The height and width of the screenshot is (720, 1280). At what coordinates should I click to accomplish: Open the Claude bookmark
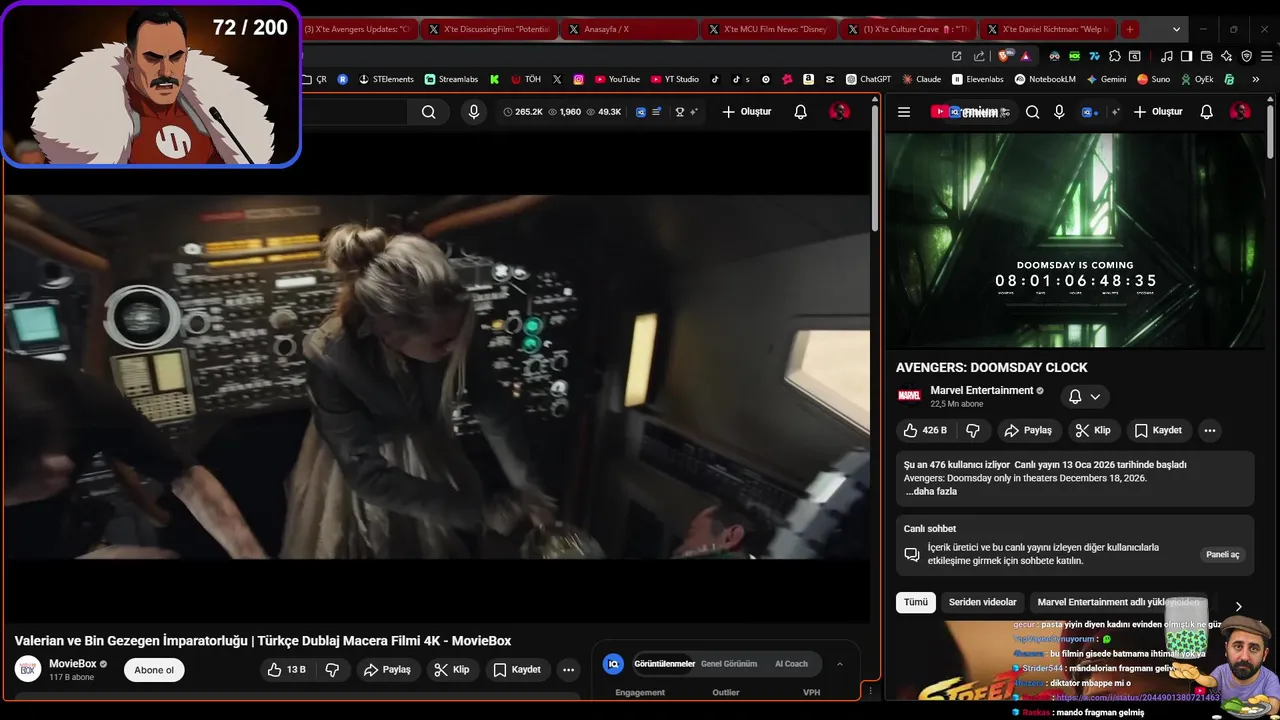(921, 79)
